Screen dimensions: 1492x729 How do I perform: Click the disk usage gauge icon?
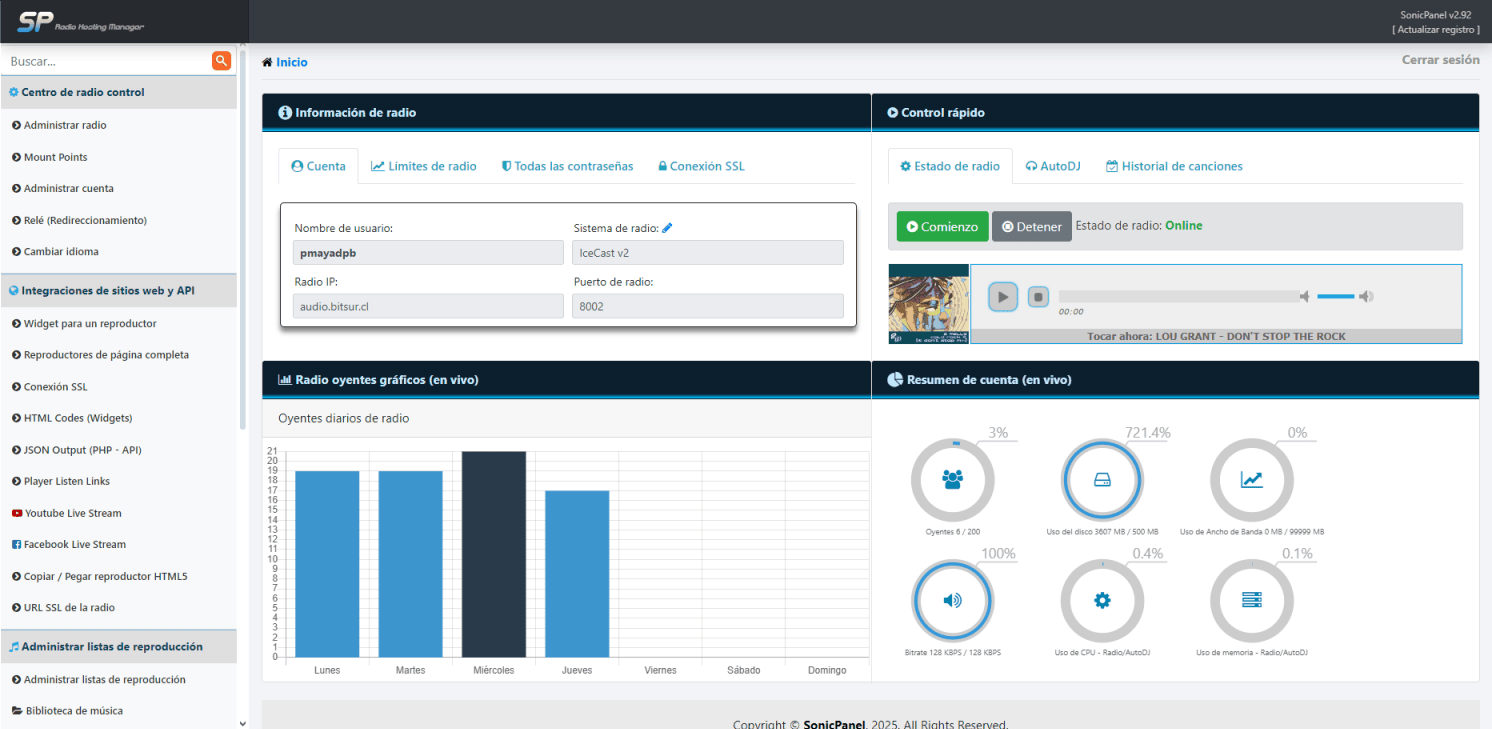click(1102, 480)
